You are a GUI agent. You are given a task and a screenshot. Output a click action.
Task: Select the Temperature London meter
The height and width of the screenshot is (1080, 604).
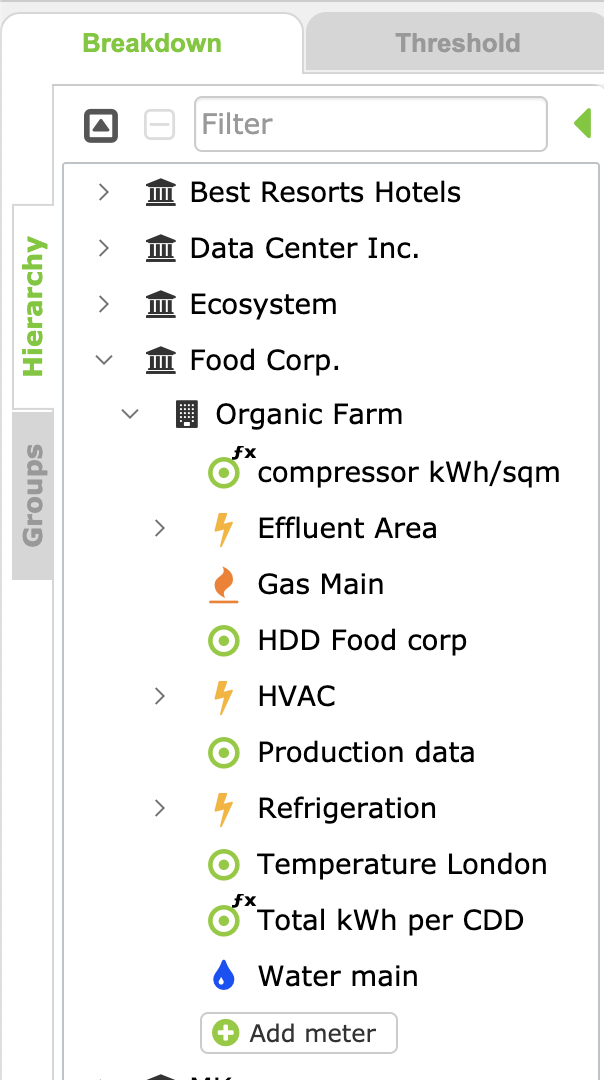tap(402, 864)
